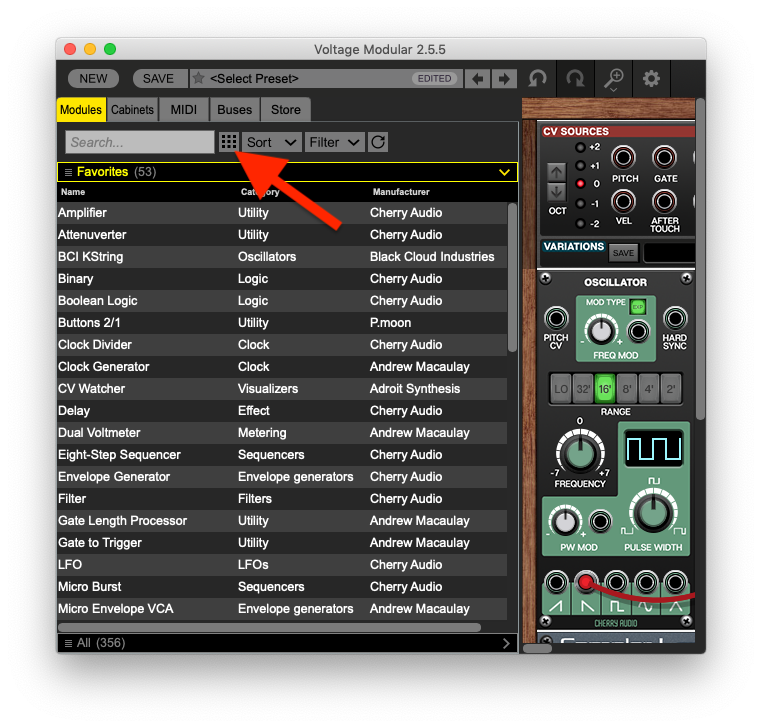Click the module list horizontal scrollbar
The image size is (762, 728).
click(269, 627)
